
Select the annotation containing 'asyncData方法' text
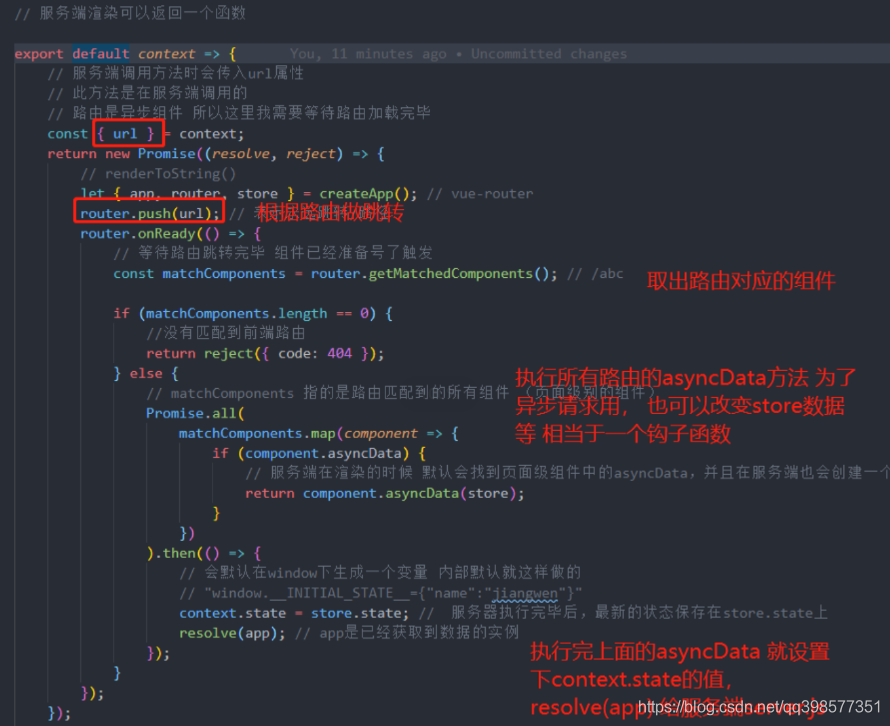tap(685, 377)
